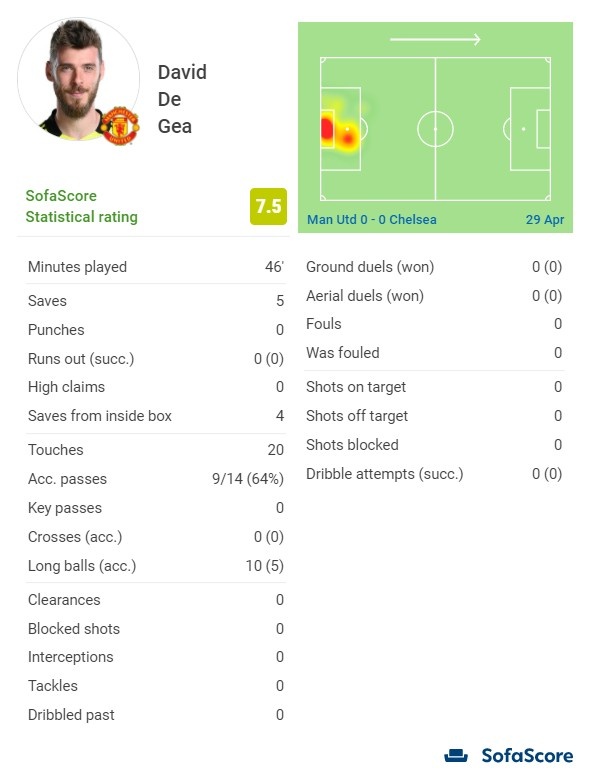591x771 pixels.
Task: Select the Ground duels (won) row
Action: [x=434, y=267]
